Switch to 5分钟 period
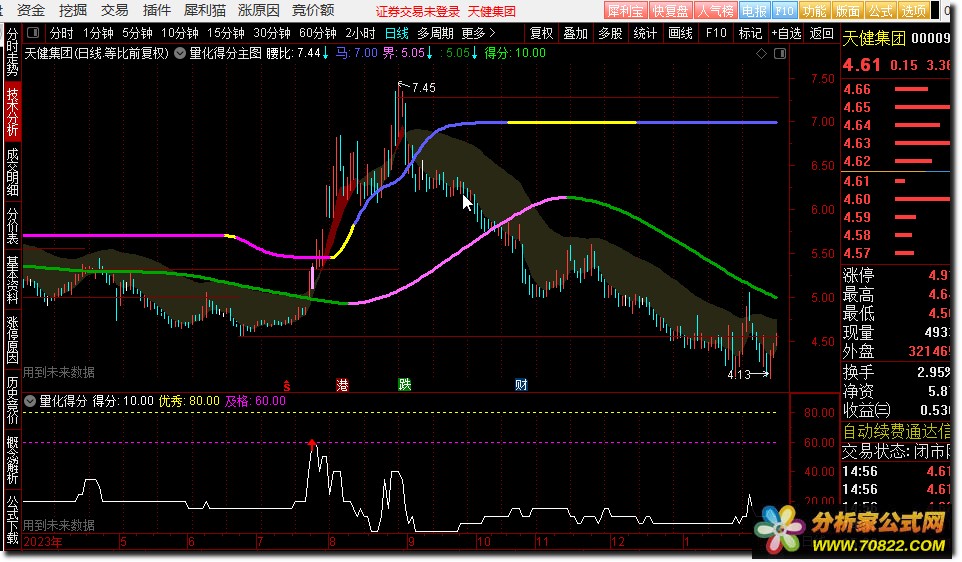The width and height of the screenshot is (962, 562). pyautogui.click(x=137, y=33)
